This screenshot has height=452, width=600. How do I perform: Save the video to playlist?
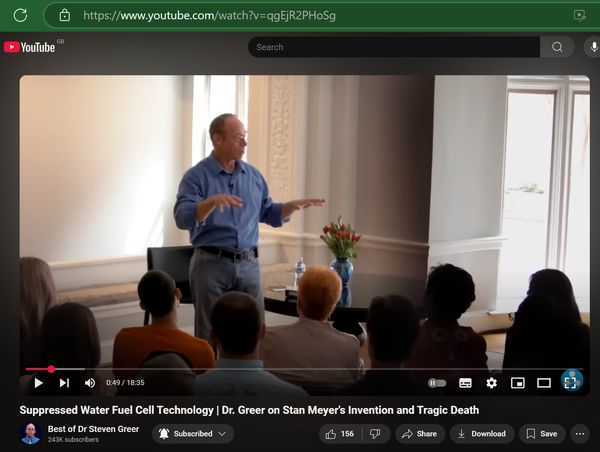[542, 434]
